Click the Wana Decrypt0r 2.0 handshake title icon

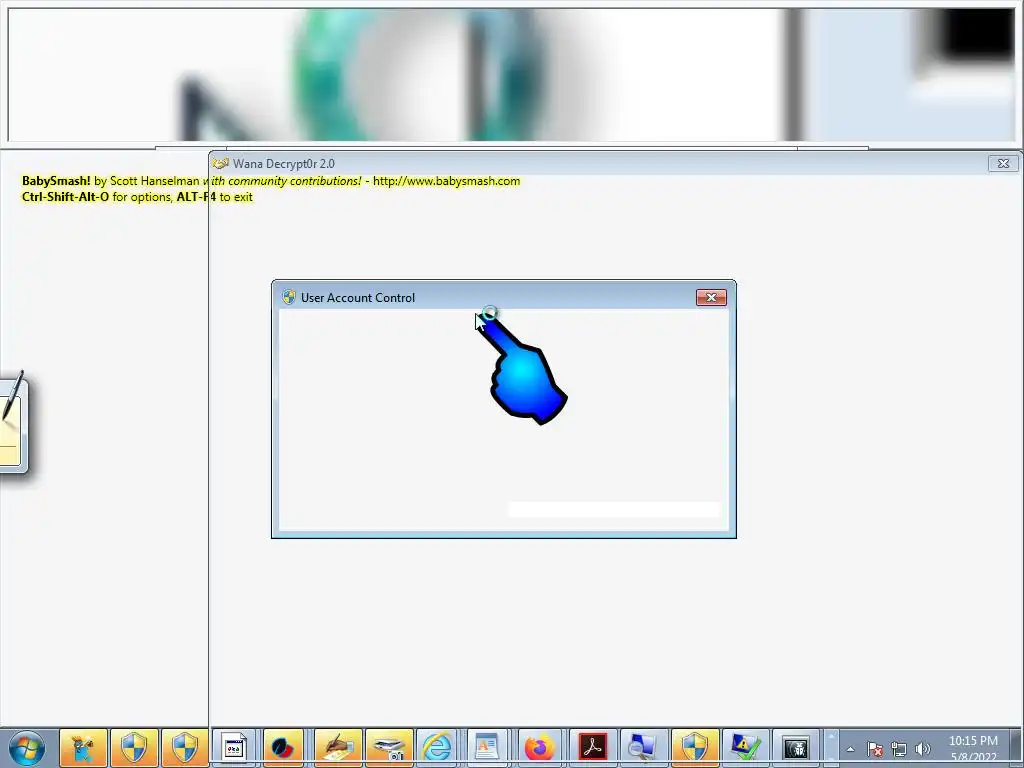click(220, 163)
